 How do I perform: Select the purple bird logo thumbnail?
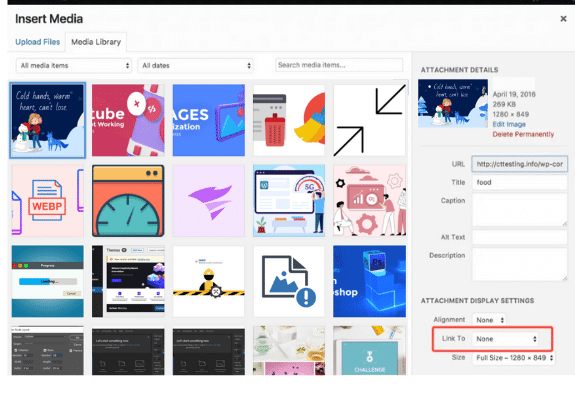[x=209, y=201]
